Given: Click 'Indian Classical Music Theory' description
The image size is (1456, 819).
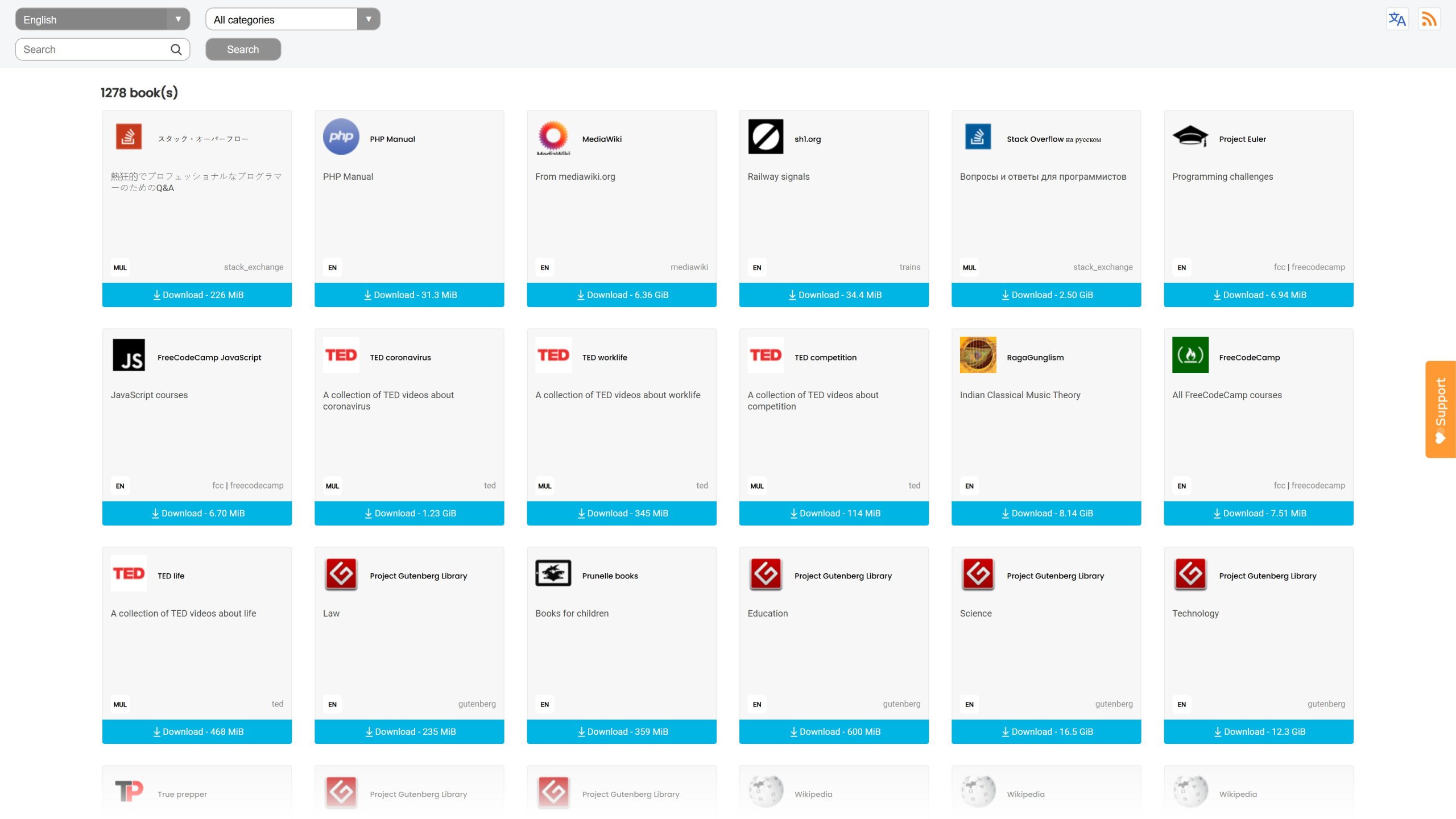Looking at the screenshot, I should (x=1020, y=395).
